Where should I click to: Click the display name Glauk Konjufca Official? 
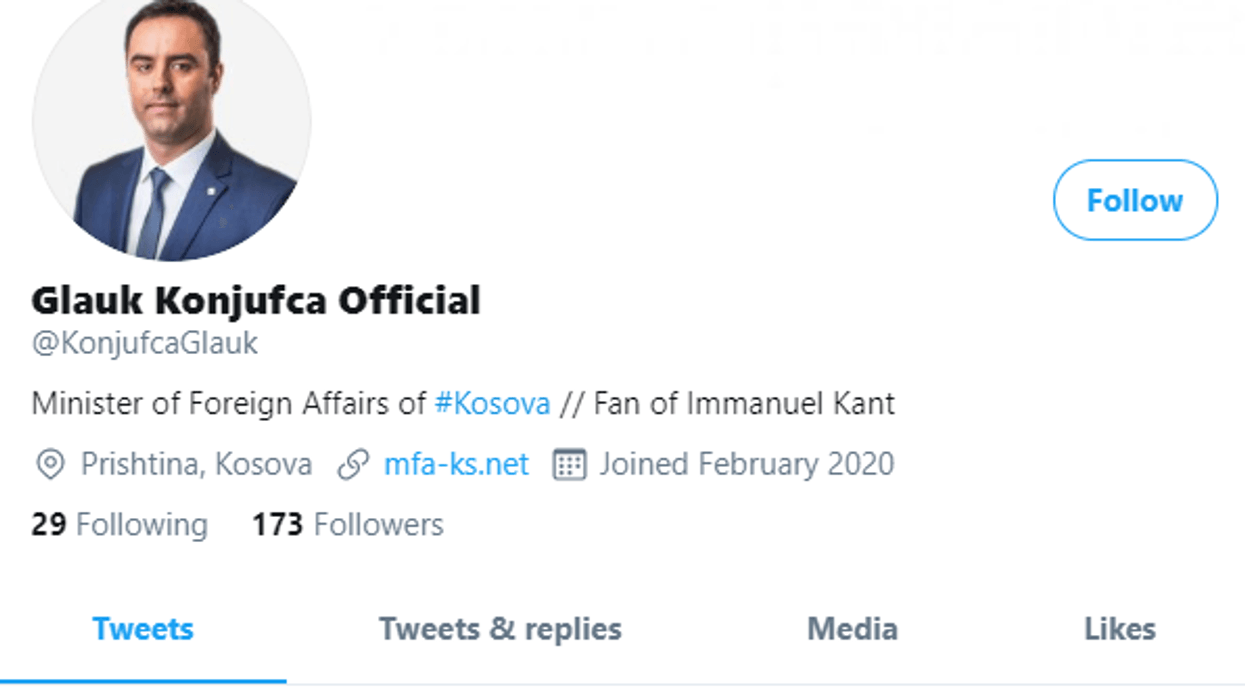pos(256,300)
